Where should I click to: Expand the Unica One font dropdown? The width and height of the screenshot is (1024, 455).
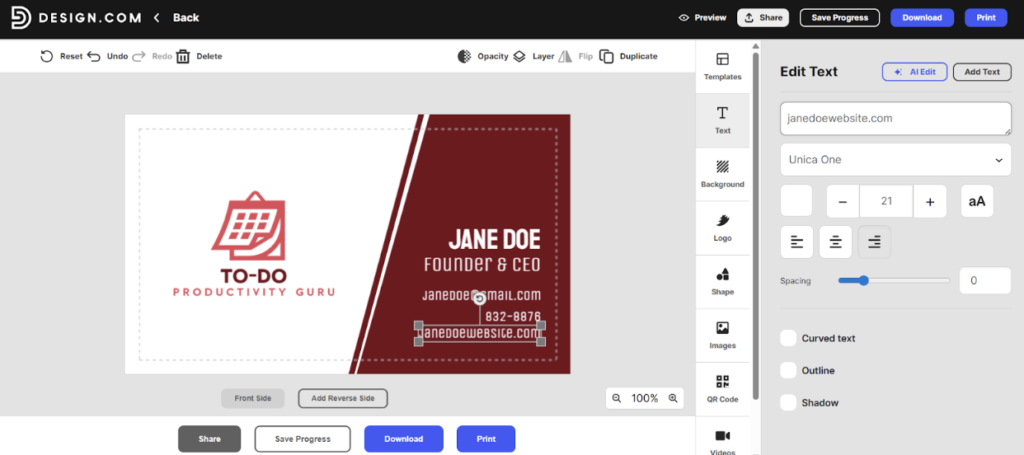[x=895, y=160]
